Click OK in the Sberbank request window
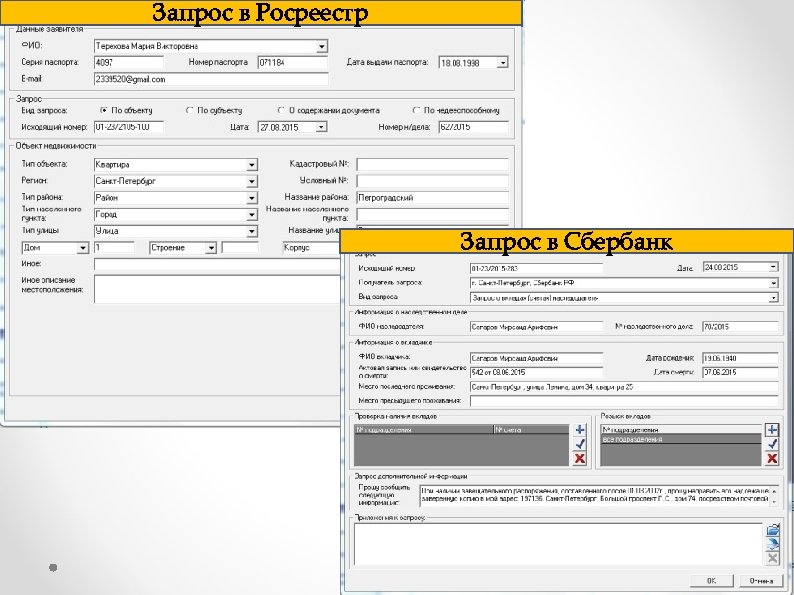The width and height of the screenshot is (794, 595). pos(711,580)
